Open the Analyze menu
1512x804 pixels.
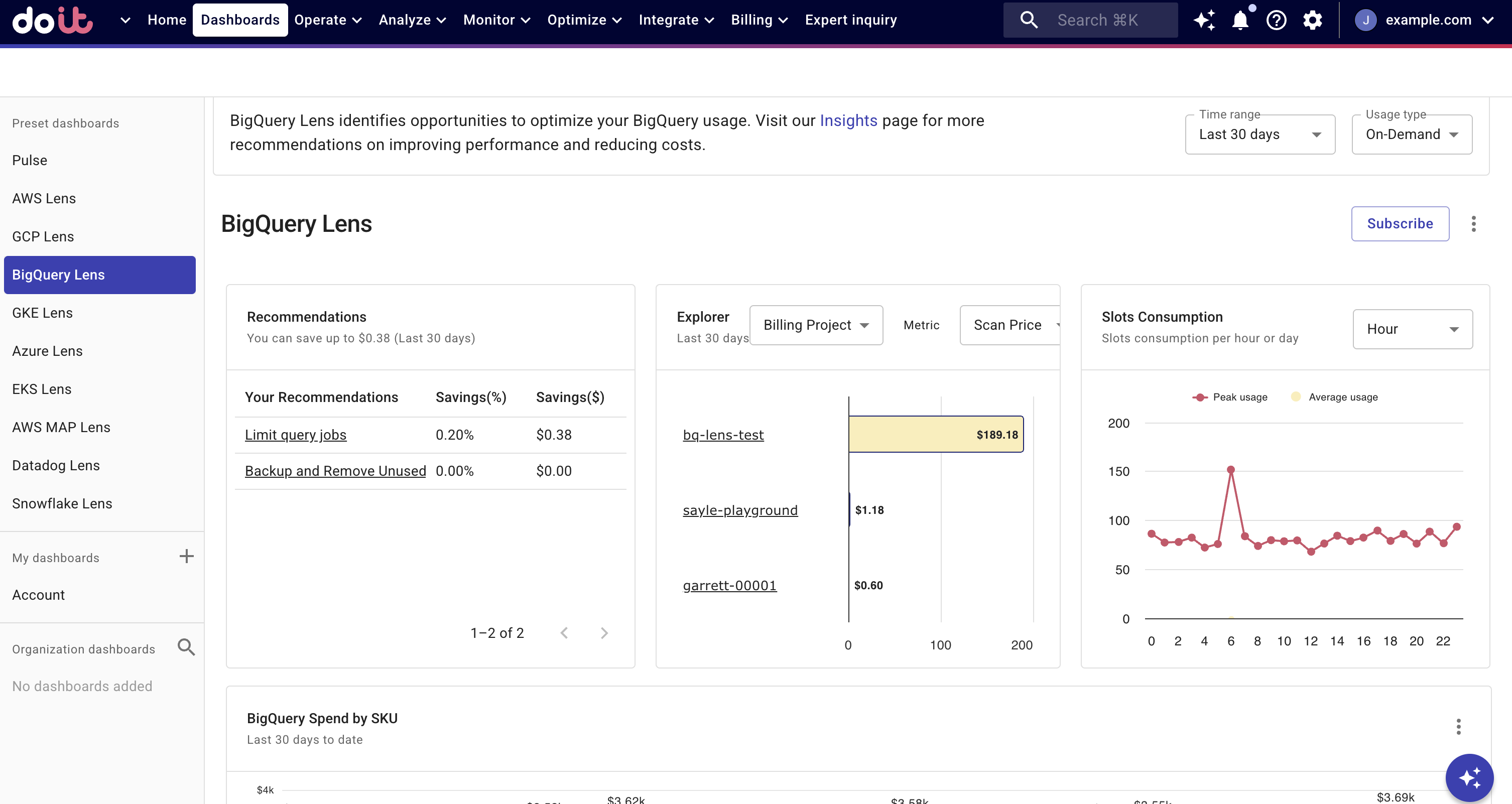click(412, 20)
